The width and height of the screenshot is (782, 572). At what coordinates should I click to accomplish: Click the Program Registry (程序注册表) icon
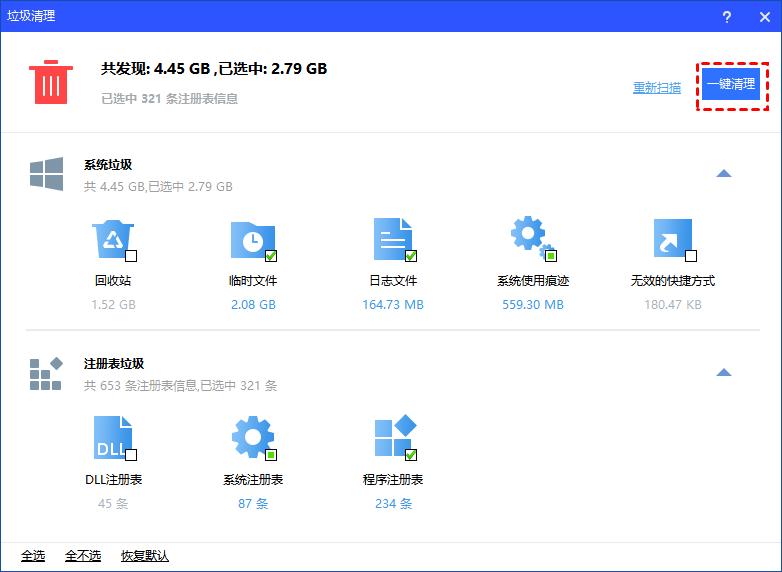(392, 436)
